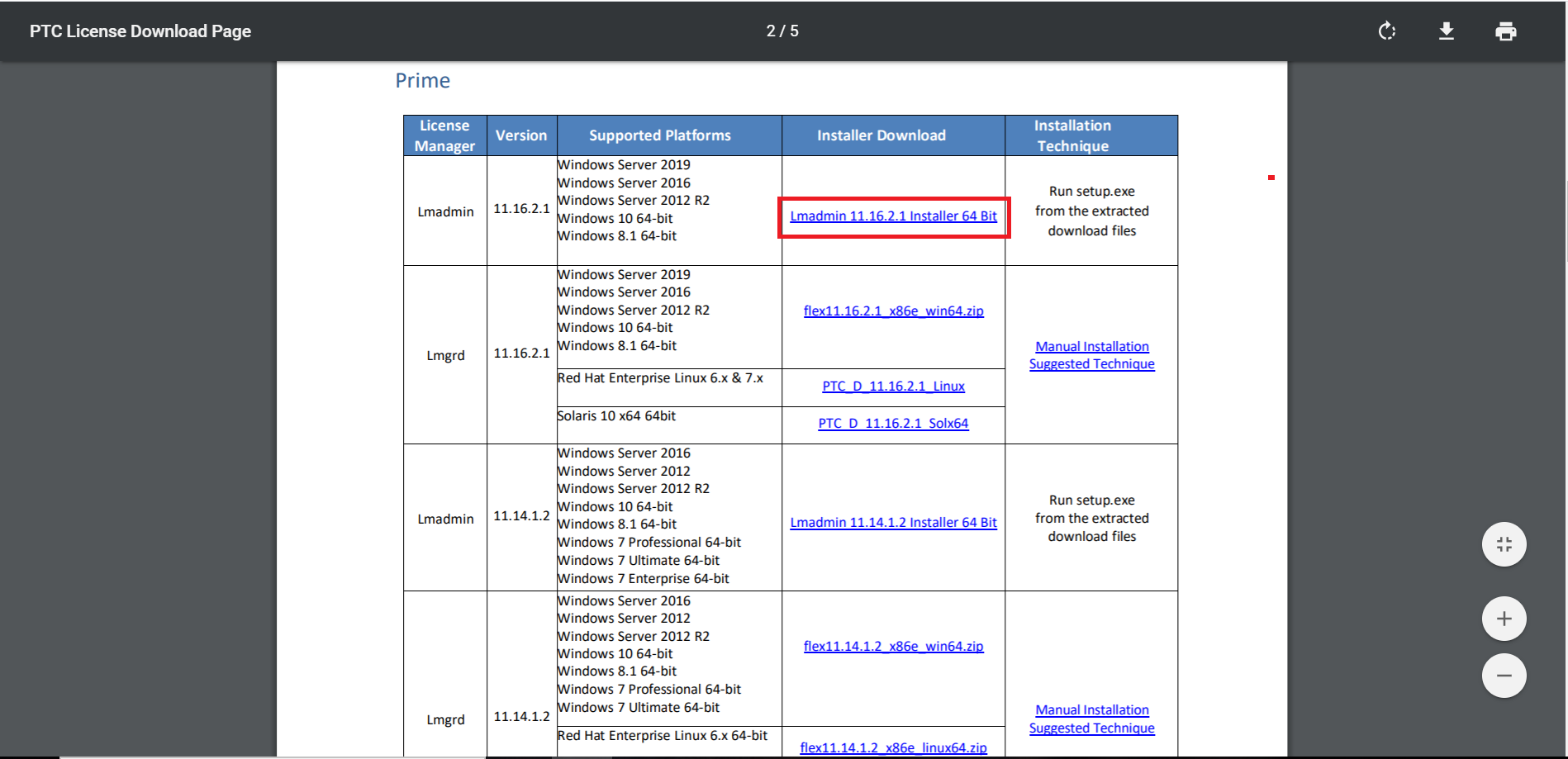Click the page number 2 field
The height and width of the screenshot is (759, 1568).
[x=771, y=31]
